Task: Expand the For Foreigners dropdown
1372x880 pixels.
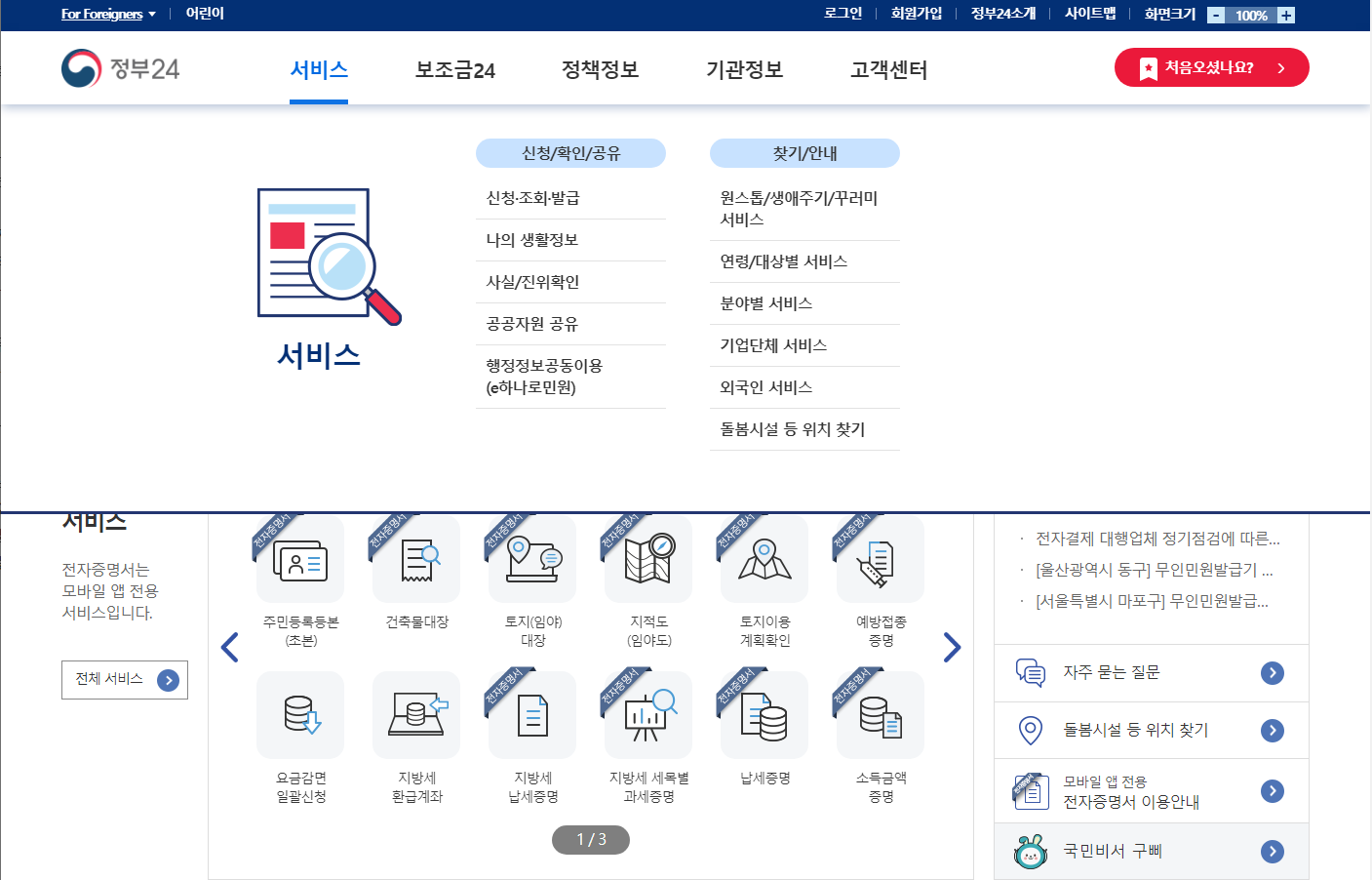Action: pyautogui.click(x=108, y=14)
